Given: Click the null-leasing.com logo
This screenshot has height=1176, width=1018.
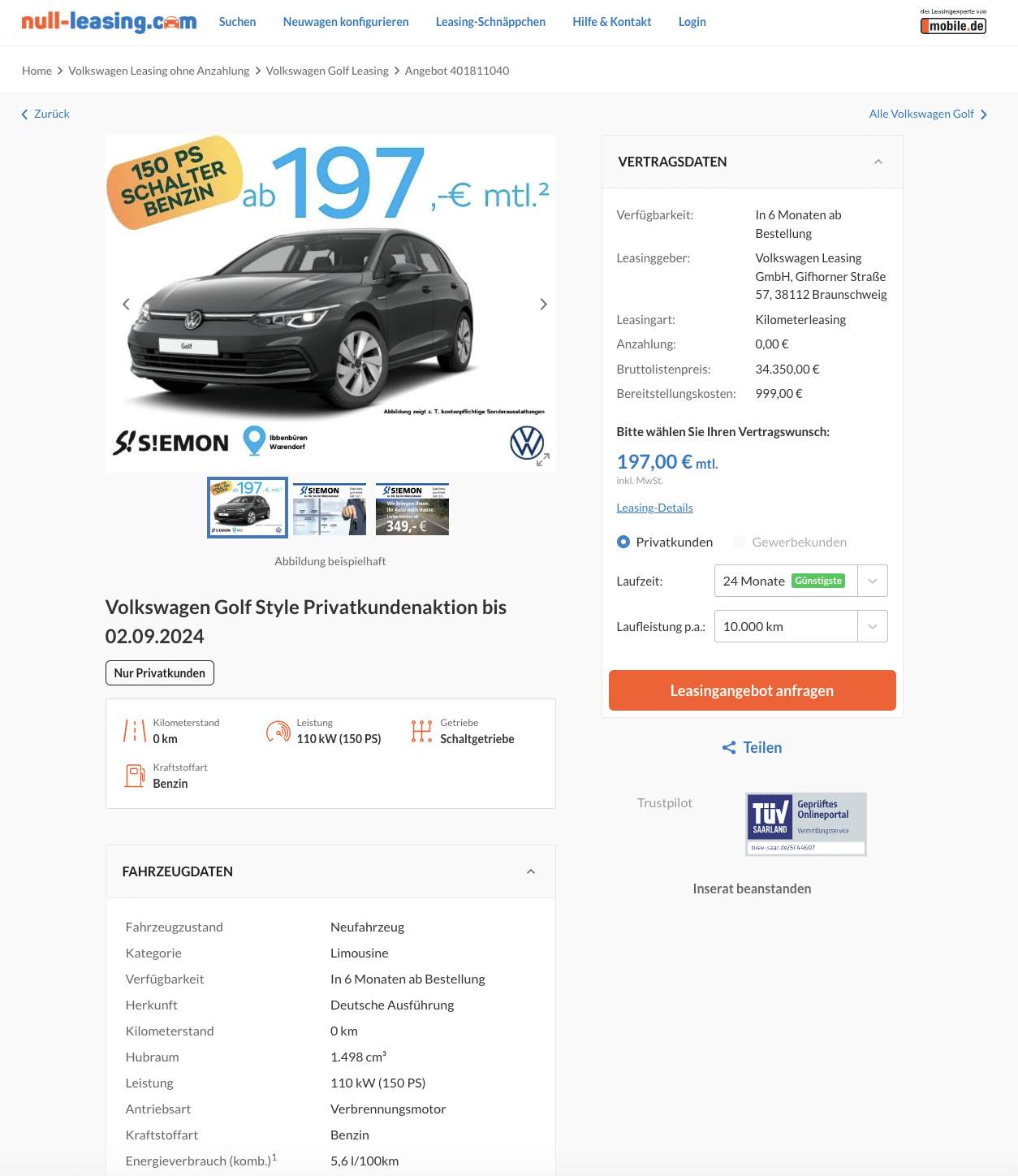Looking at the screenshot, I should pyautogui.click(x=109, y=22).
